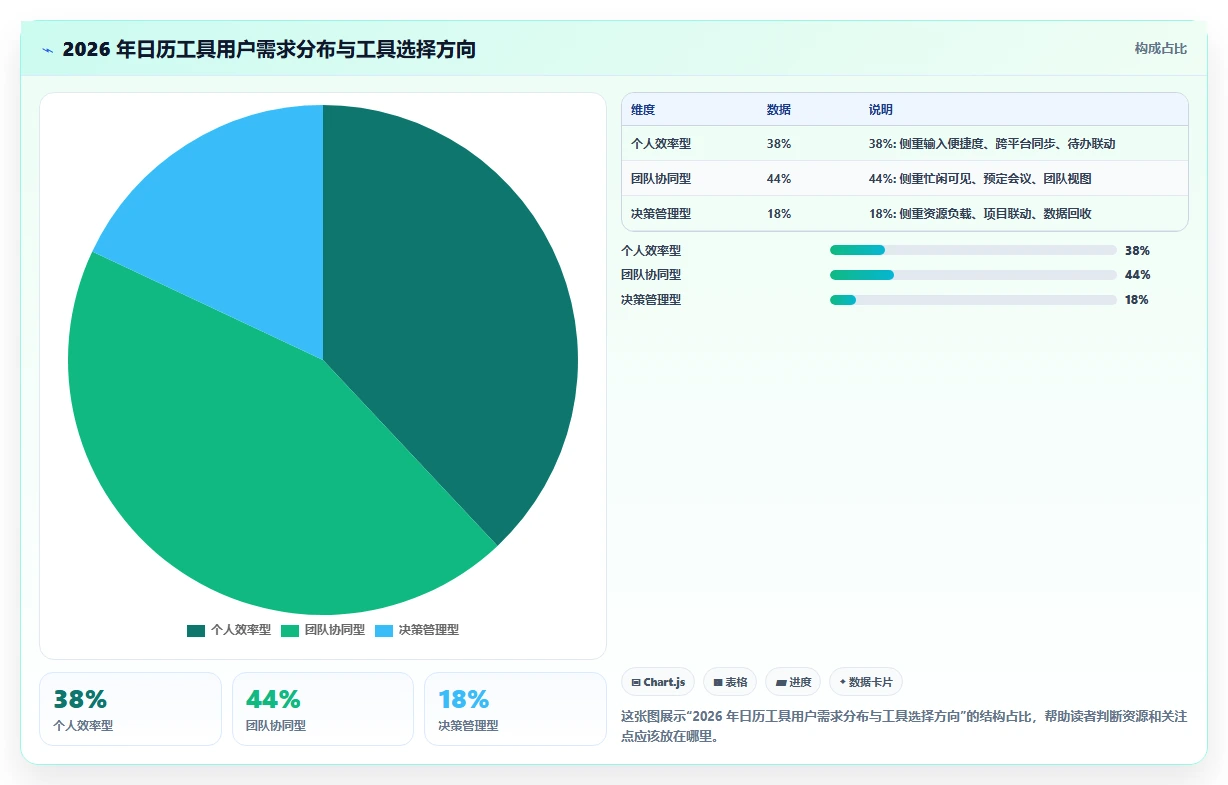This screenshot has height=785, width=1228.
Task: Click the 构成占比 label in header
Action: (1161, 48)
